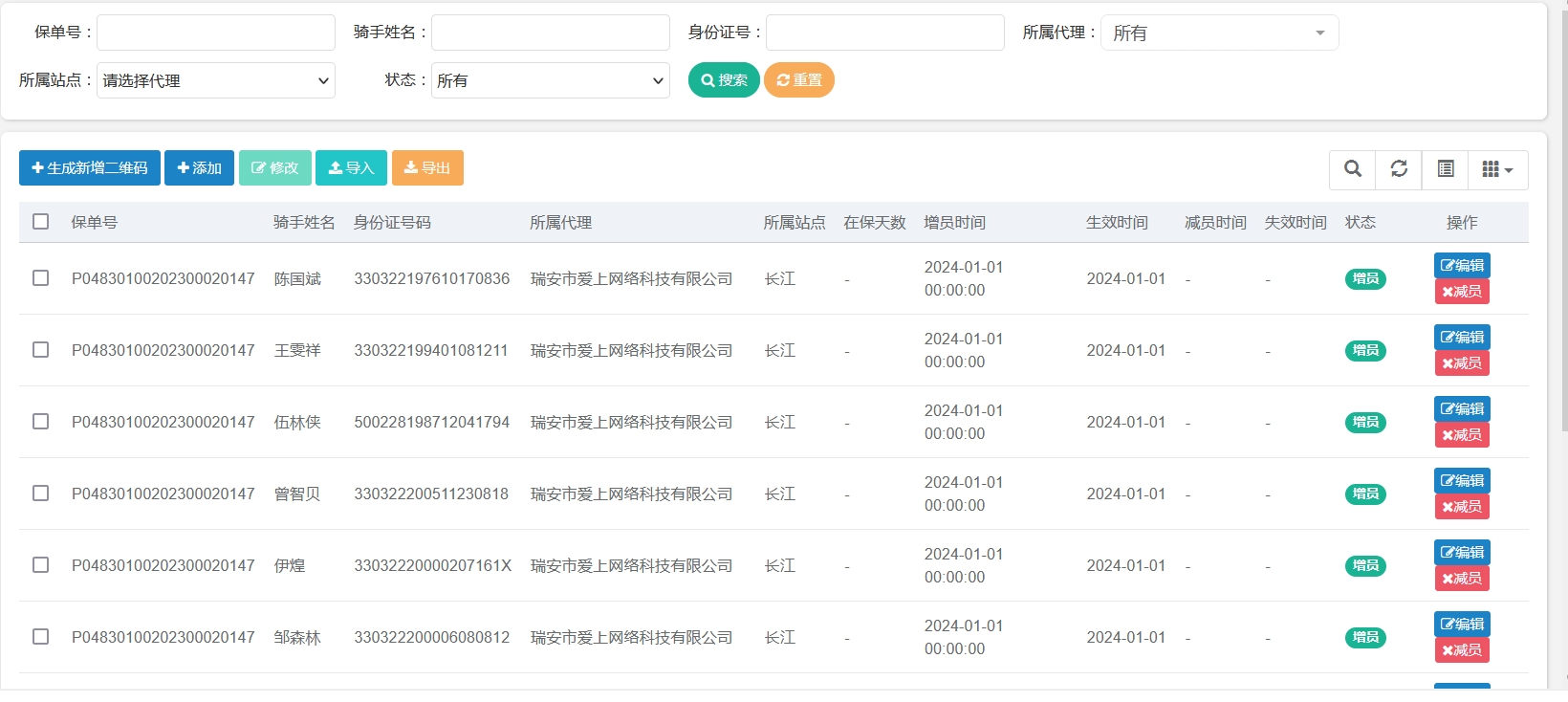This screenshot has height=702, width=1568.
Task: Click the table search magnifier icon
Action: click(1352, 169)
